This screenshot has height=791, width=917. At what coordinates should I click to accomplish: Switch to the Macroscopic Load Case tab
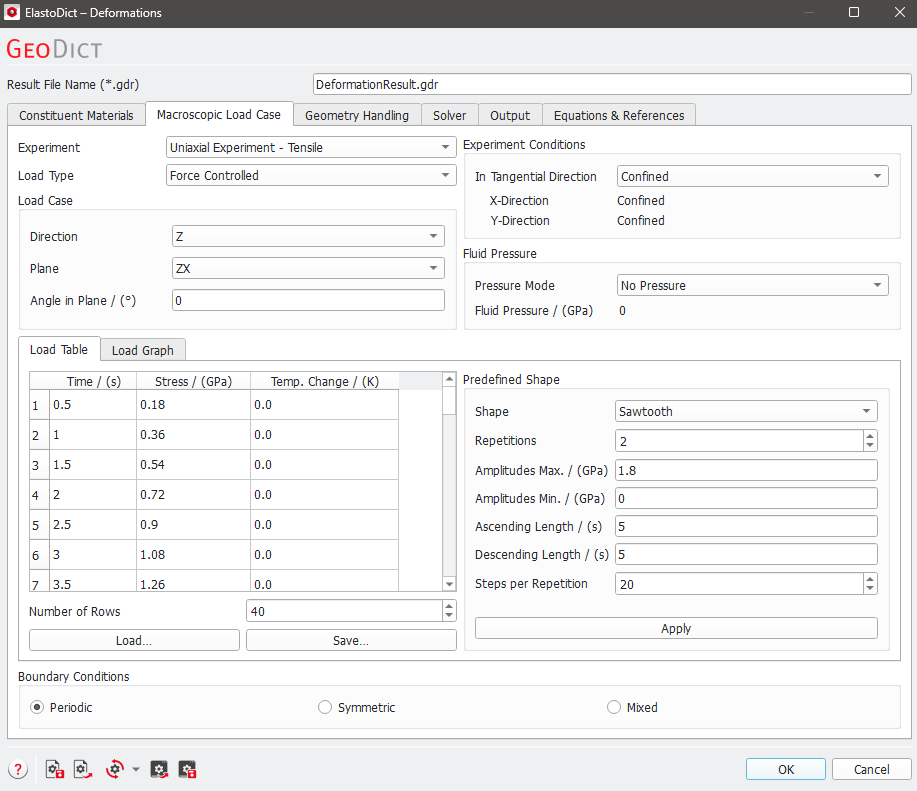(219, 115)
